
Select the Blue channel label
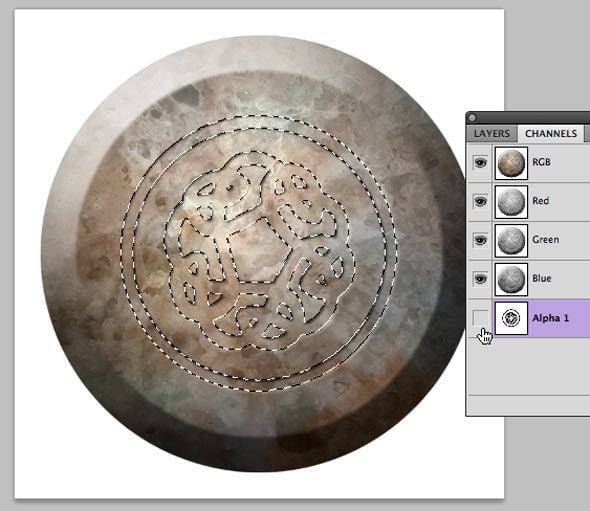(x=542, y=278)
